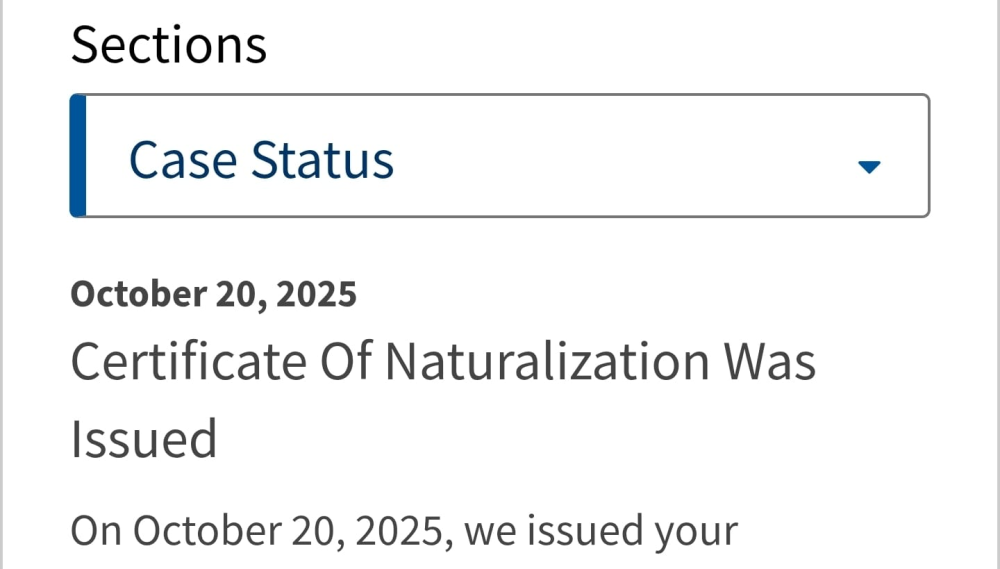
Task: Click the word "Issued" in the heading
Action: click(143, 439)
